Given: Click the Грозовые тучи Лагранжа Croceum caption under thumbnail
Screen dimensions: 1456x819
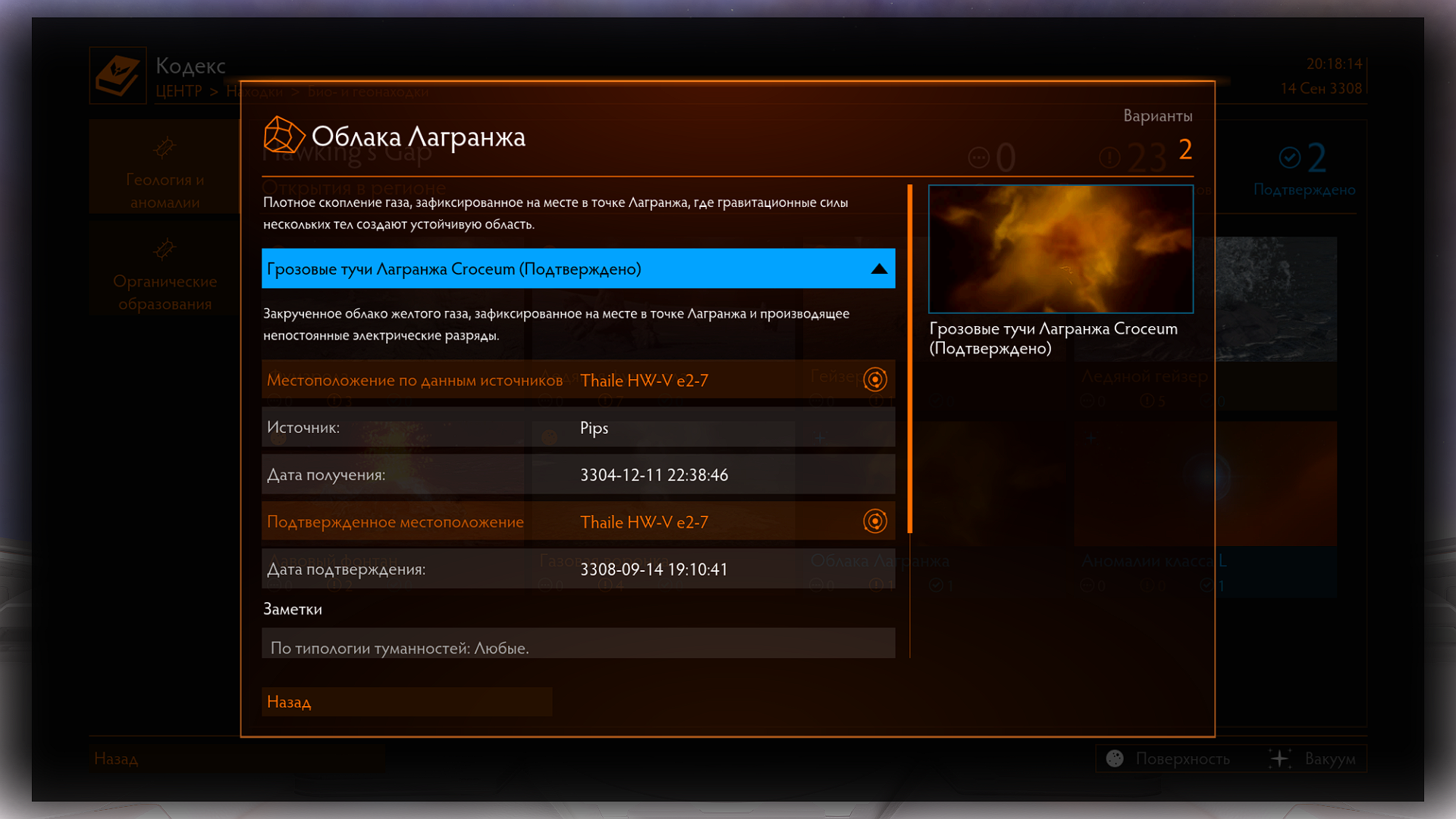Looking at the screenshot, I should 1053,338.
